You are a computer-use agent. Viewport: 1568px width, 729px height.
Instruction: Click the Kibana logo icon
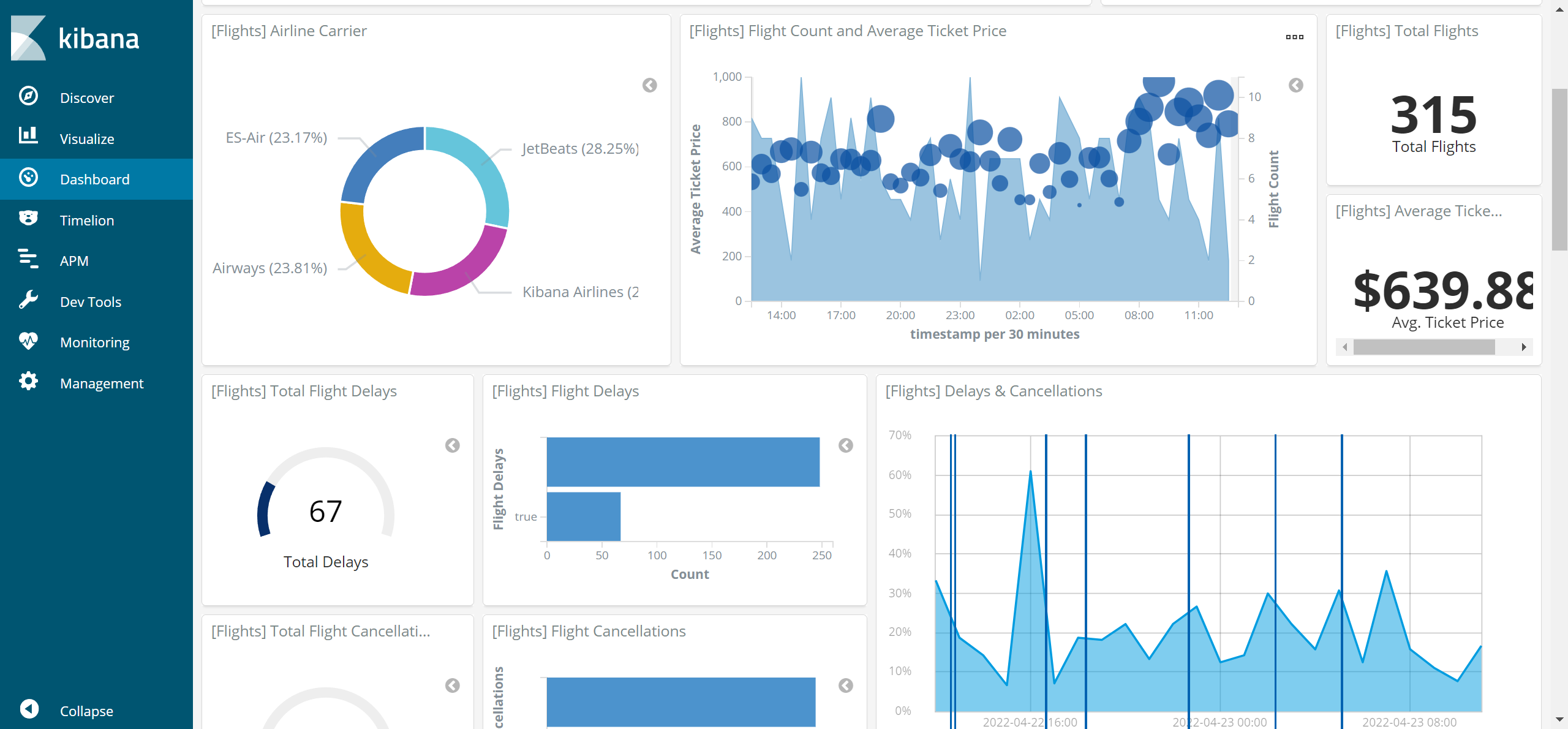pos(28,38)
